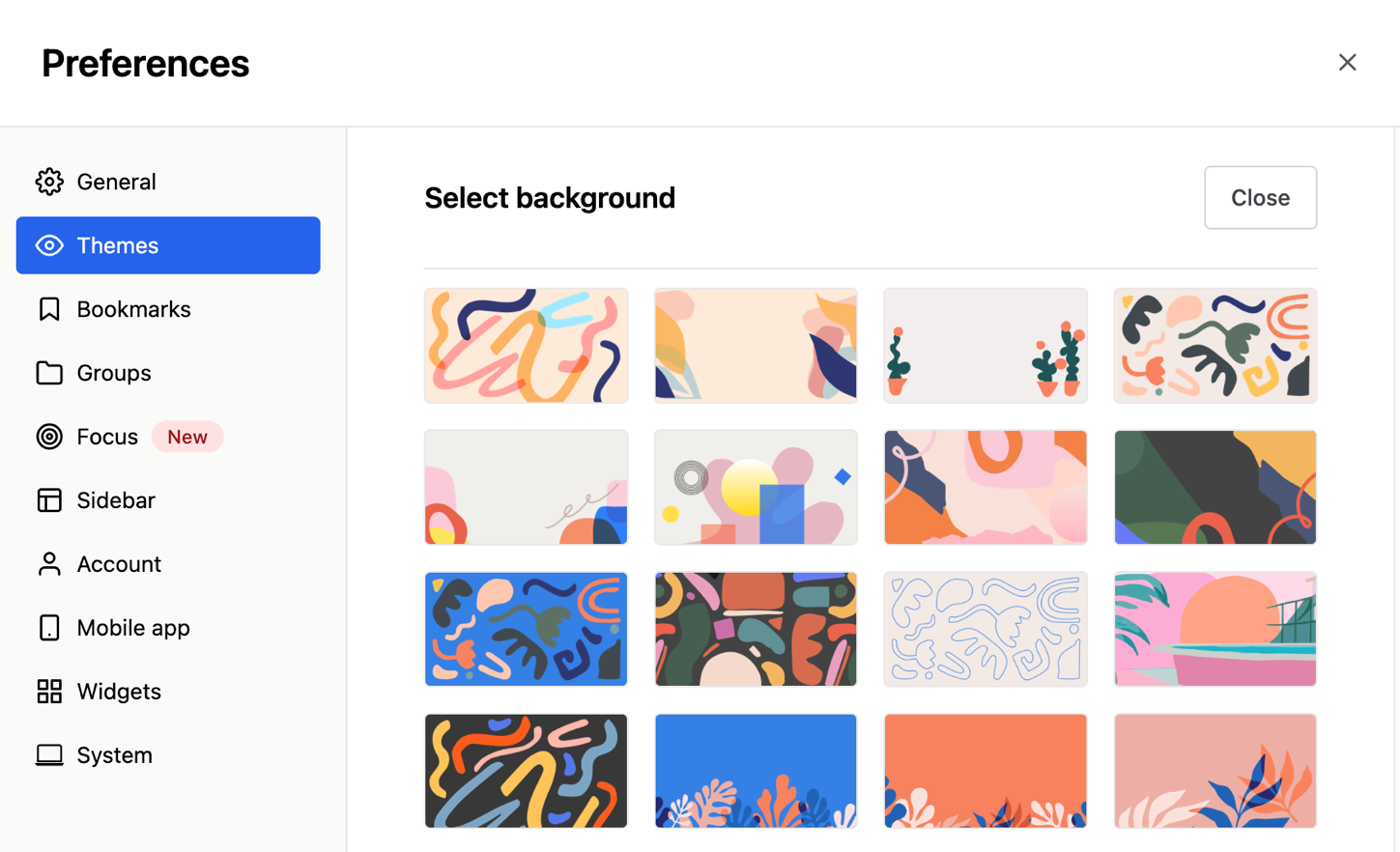Viewport: 1400px width, 852px height.
Task: Select the dark squiggles background thumbnail
Action: click(x=526, y=770)
